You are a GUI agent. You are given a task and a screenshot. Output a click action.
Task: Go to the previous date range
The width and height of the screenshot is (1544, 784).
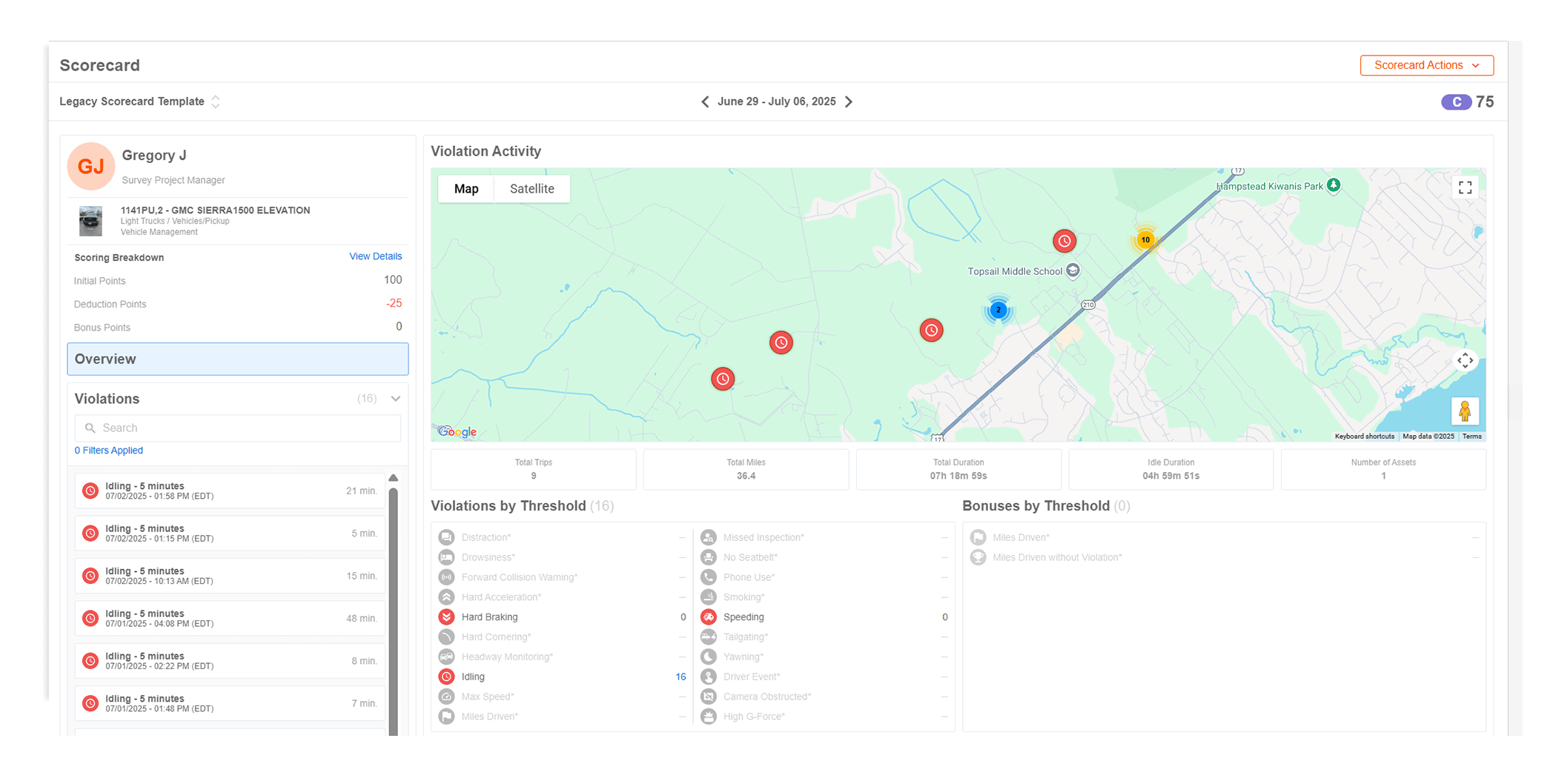[x=705, y=102]
